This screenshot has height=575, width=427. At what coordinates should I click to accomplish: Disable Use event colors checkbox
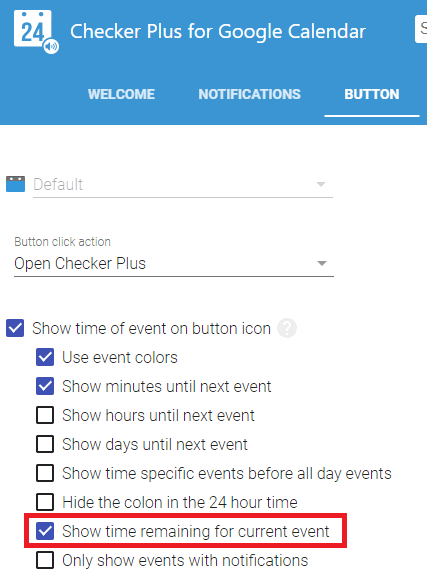point(45,357)
